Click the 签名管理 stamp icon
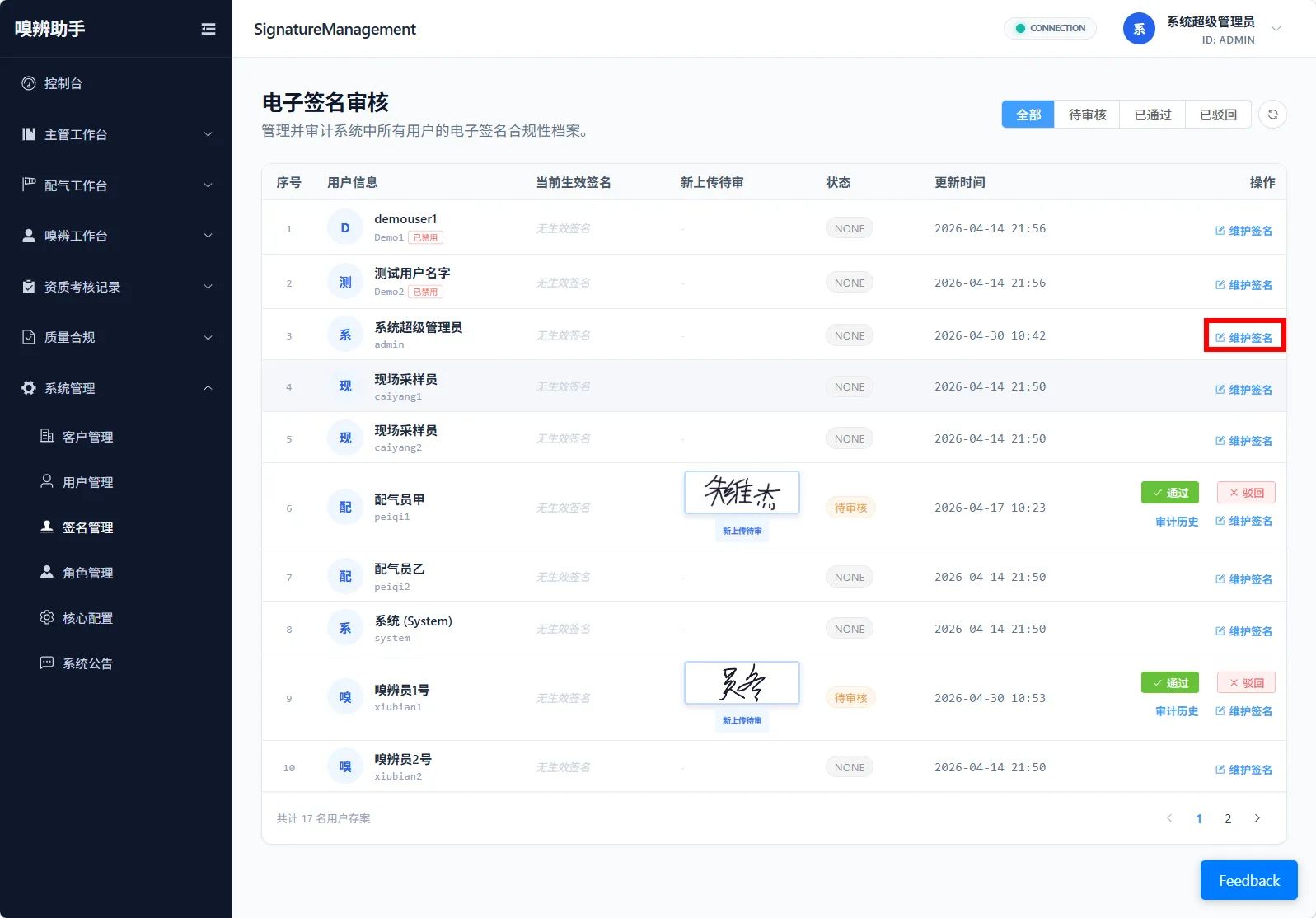This screenshot has height=918, width=1316. point(47,527)
